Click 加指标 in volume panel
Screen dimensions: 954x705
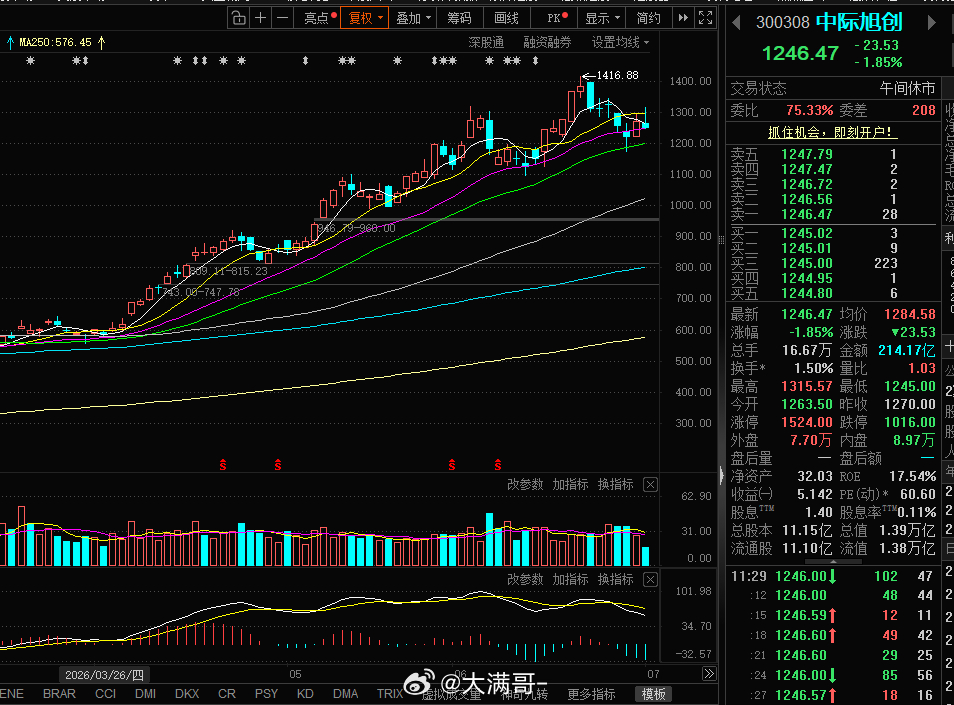point(570,485)
